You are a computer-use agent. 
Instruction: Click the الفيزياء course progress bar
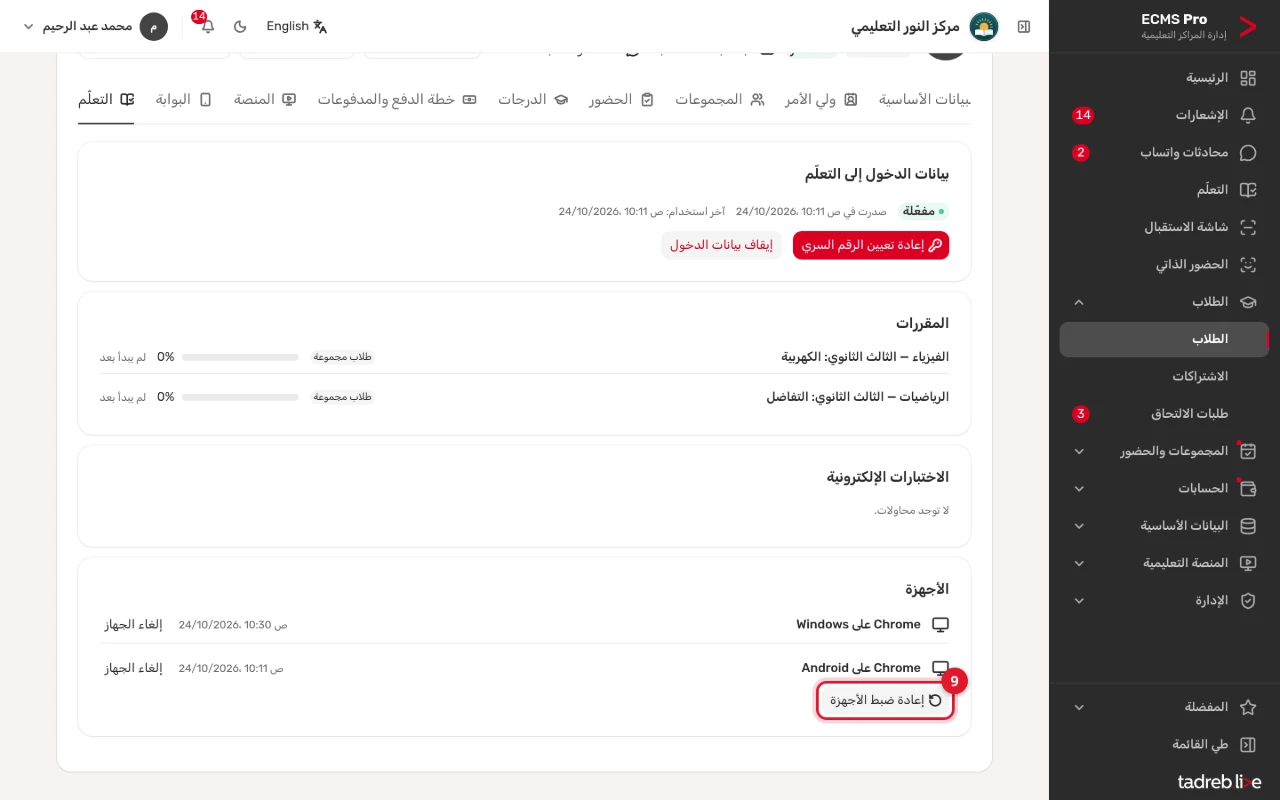point(240,357)
